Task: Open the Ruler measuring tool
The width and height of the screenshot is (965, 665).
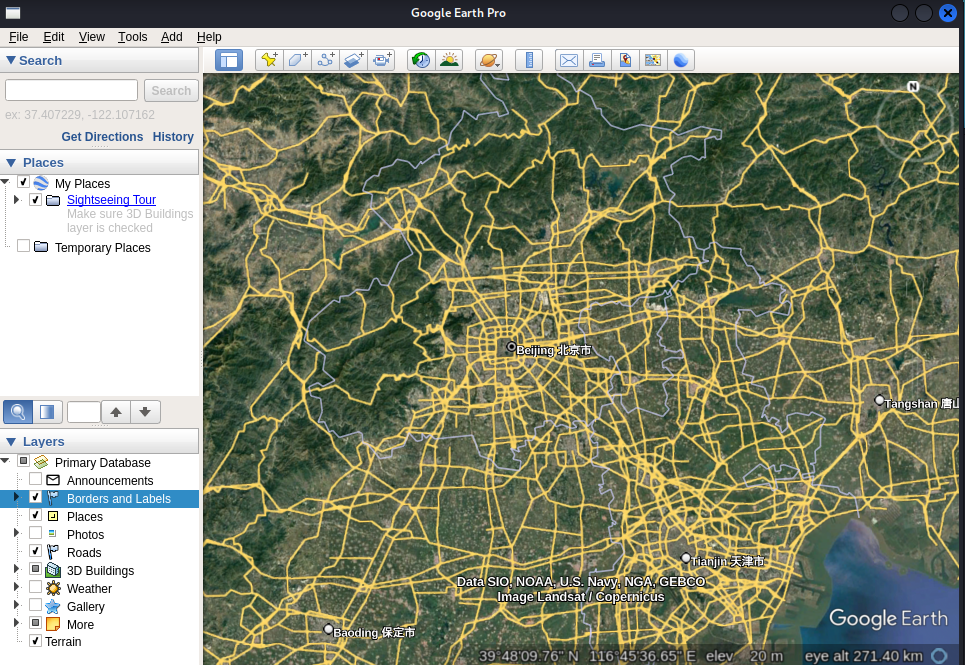Action: click(x=528, y=60)
